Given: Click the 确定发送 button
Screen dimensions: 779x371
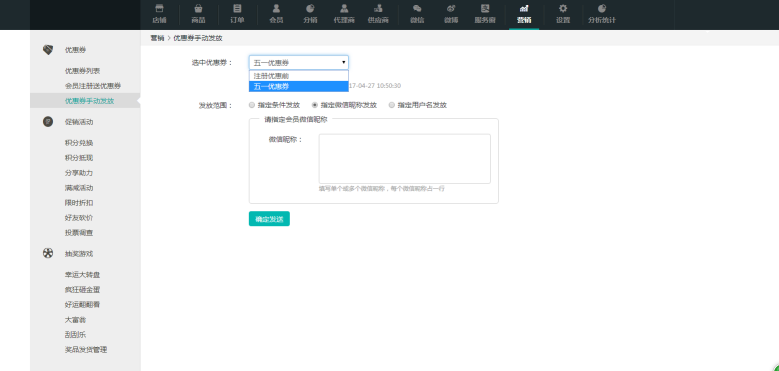Looking at the screenshot, I should [x=269, y=219].
